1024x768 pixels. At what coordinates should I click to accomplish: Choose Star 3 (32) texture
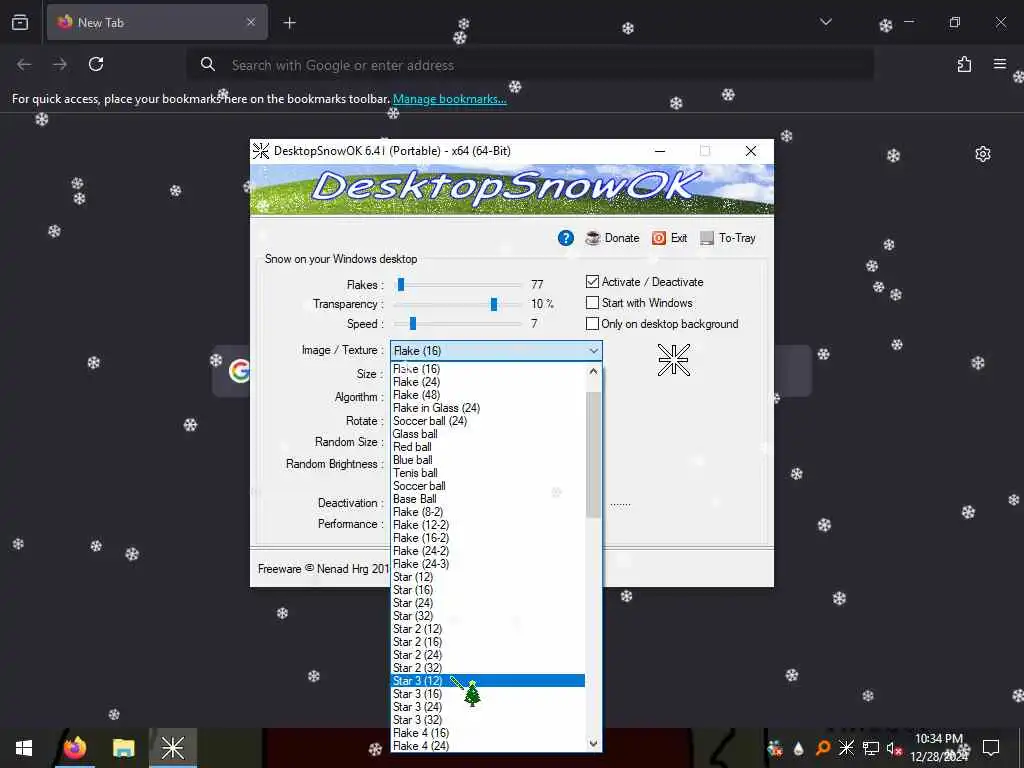coord(488,720)
